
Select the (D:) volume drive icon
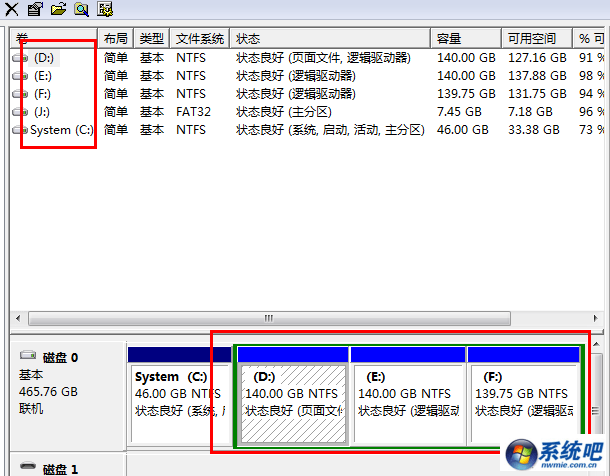click(20, 58)
